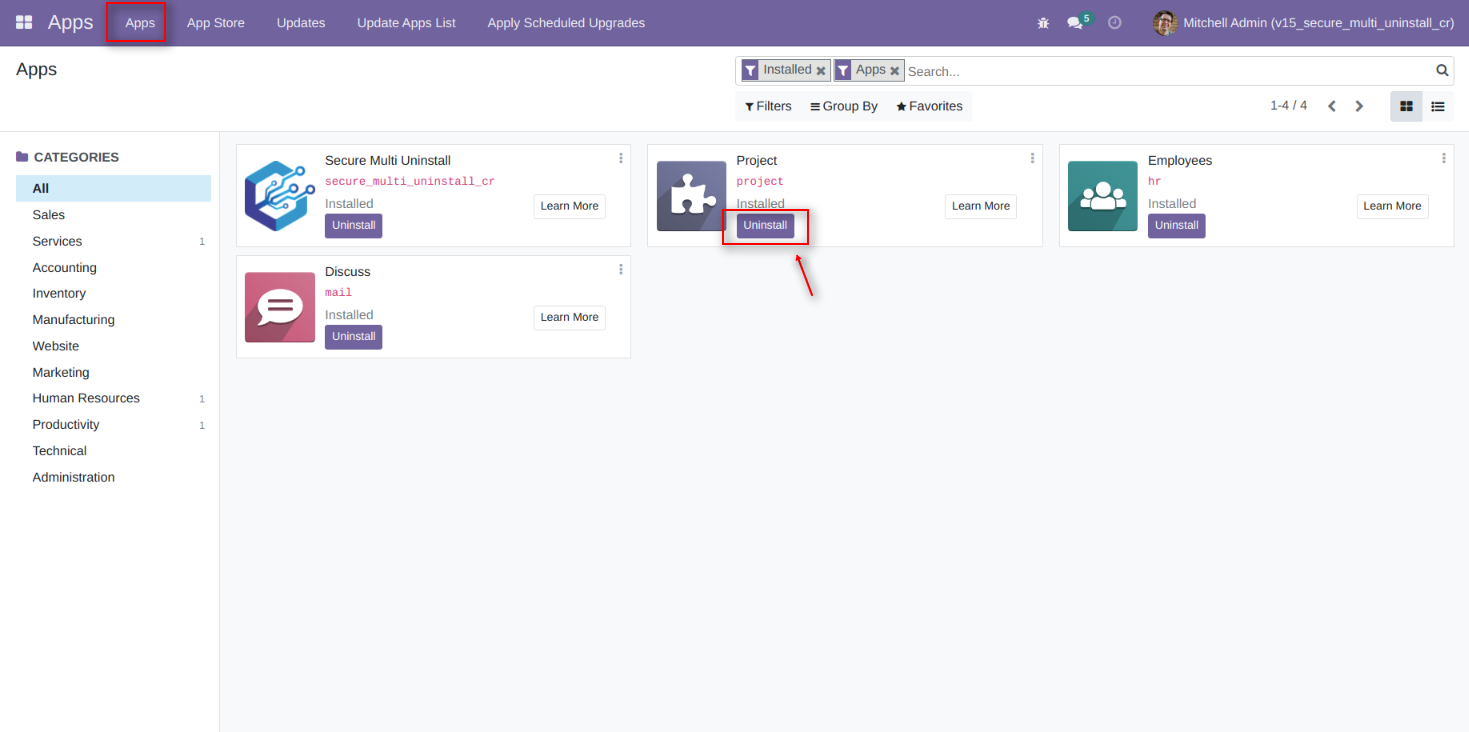Uninstall the Project app

pos(765,225)
